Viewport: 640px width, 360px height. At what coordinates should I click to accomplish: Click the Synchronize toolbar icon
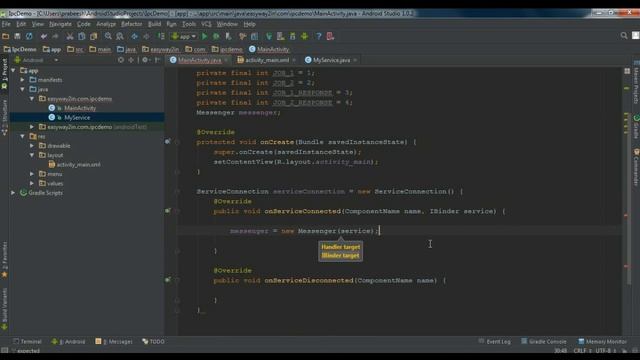(x=29, y=36)
